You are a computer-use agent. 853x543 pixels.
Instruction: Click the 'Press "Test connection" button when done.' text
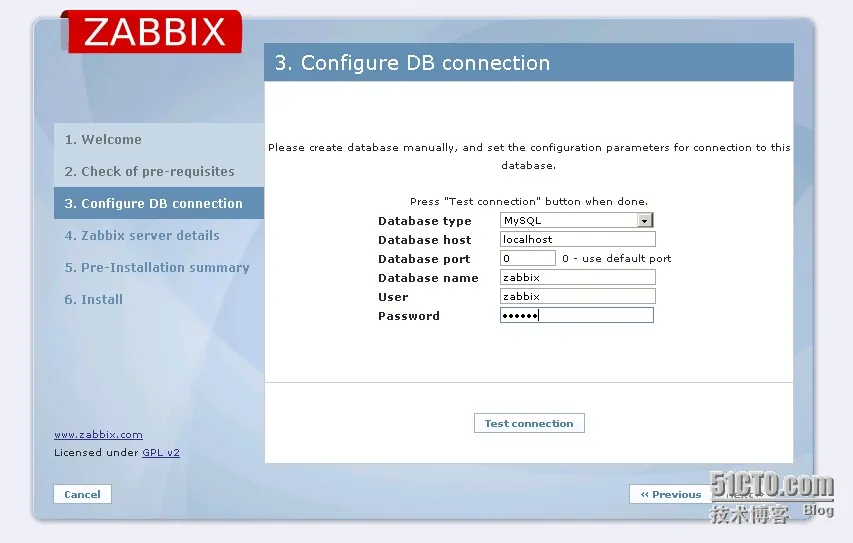click(529, 201)
